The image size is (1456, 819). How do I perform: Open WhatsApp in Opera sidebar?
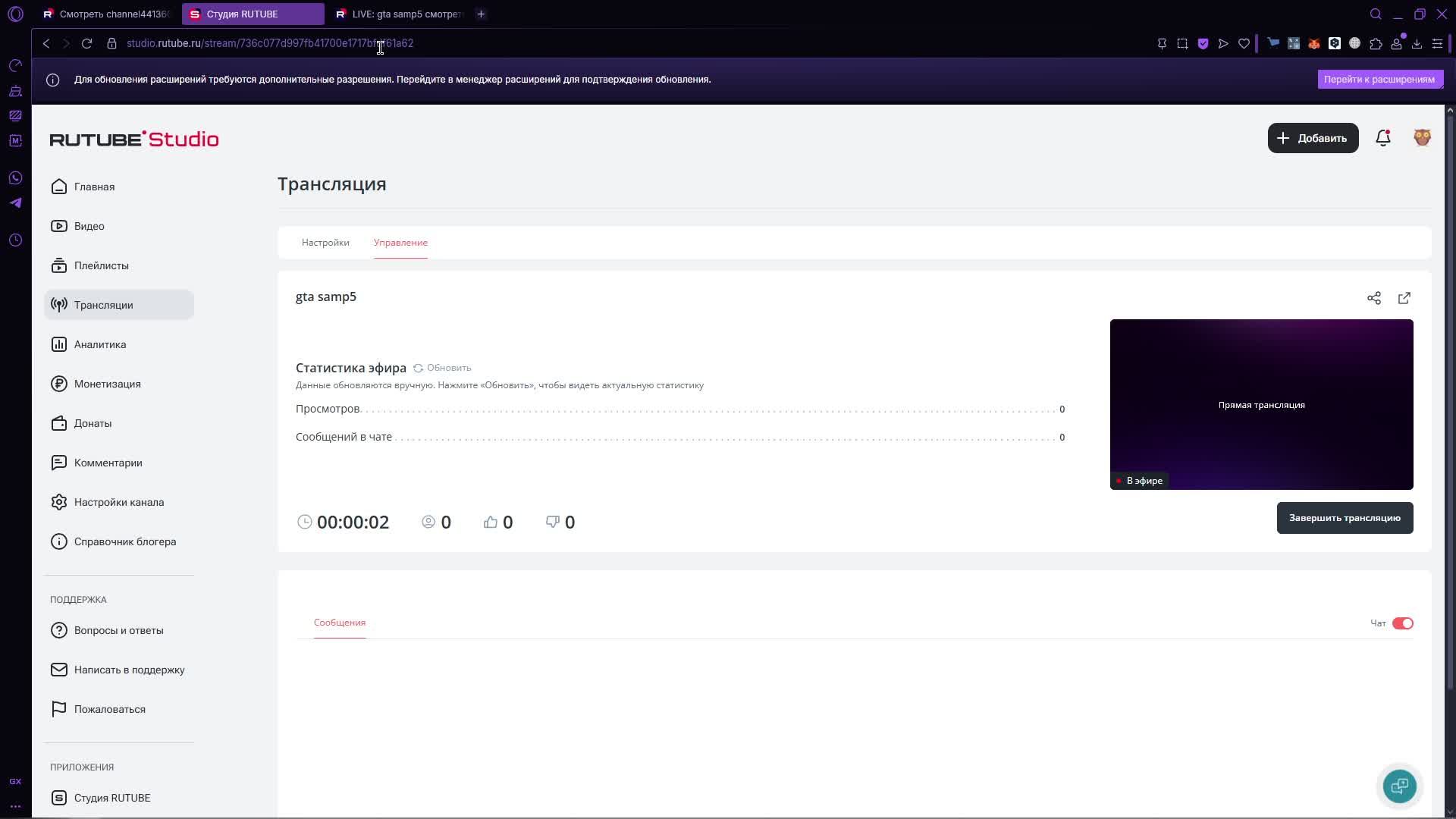(x=15, y=178)
